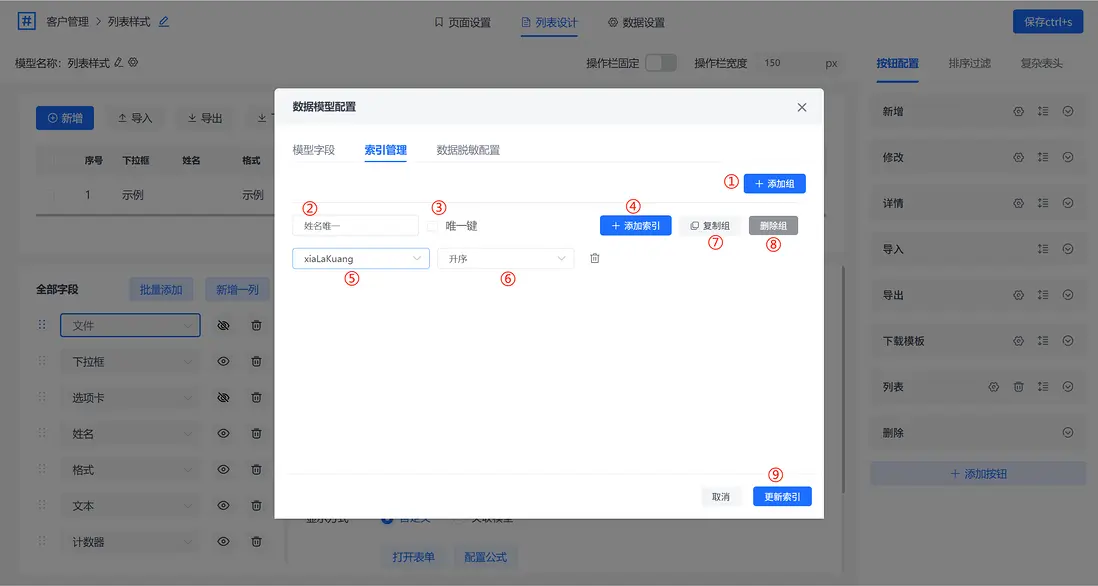Screen dimensions: 1098x586
Task: Open settings gear on the 新增 button row
Action: coord(1020,111)
